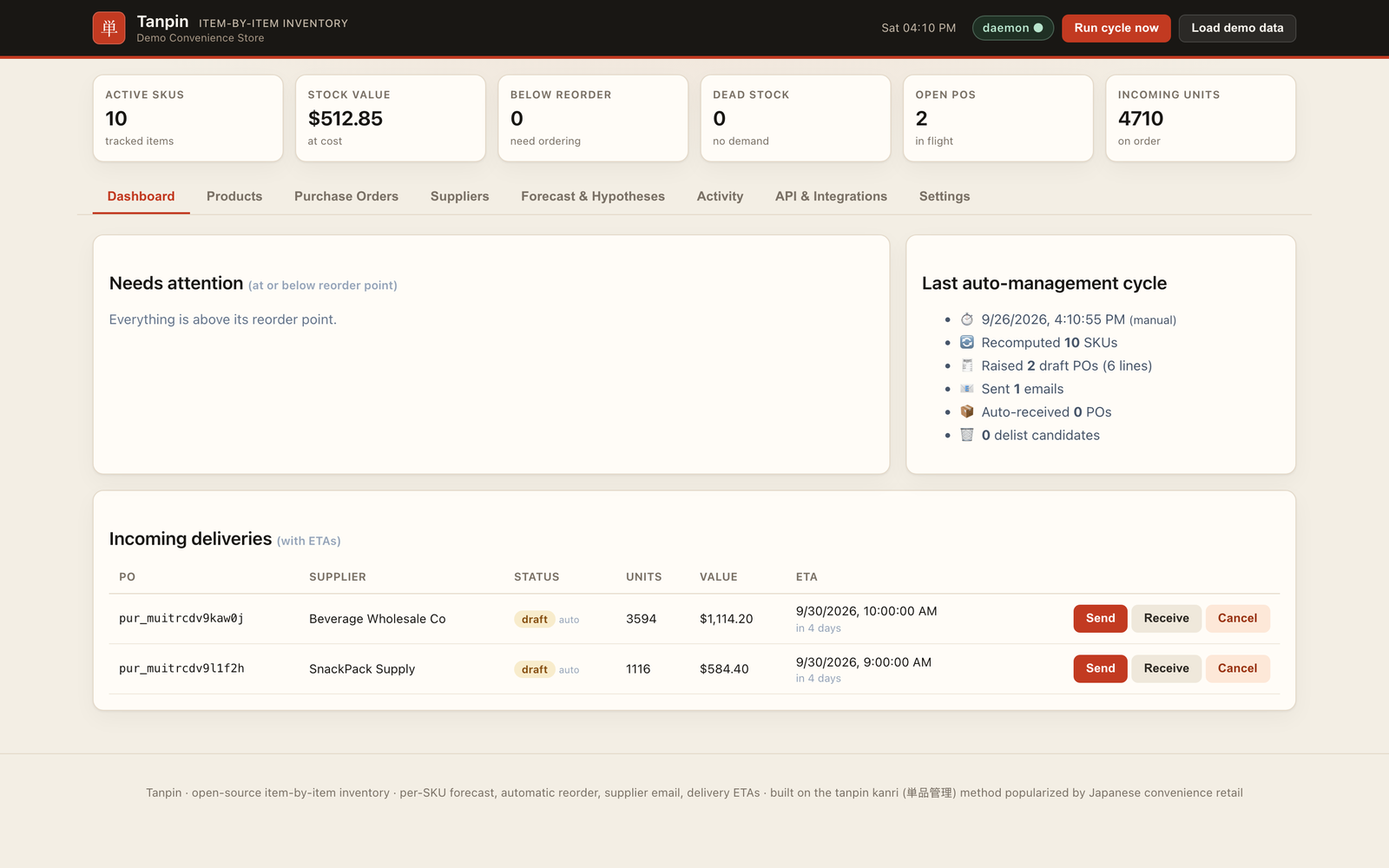Load demo data
The image size is (1389, 868).
pyautogui.click(x=1237, y=28)
